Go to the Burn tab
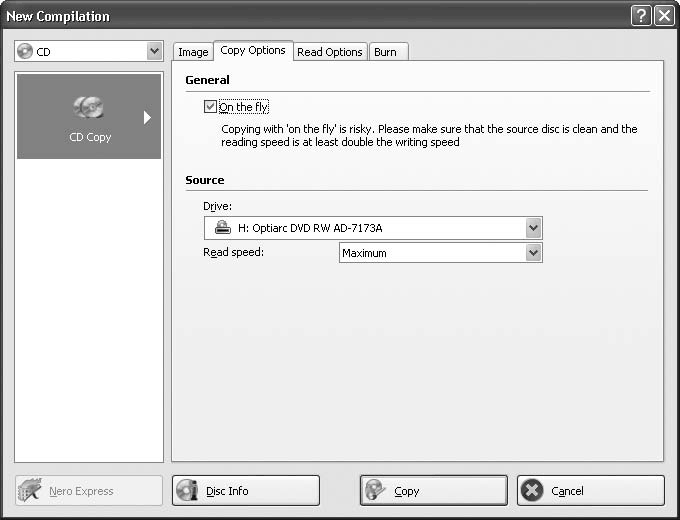The width and height of the screenshot is (680, 520). (385, 52)
